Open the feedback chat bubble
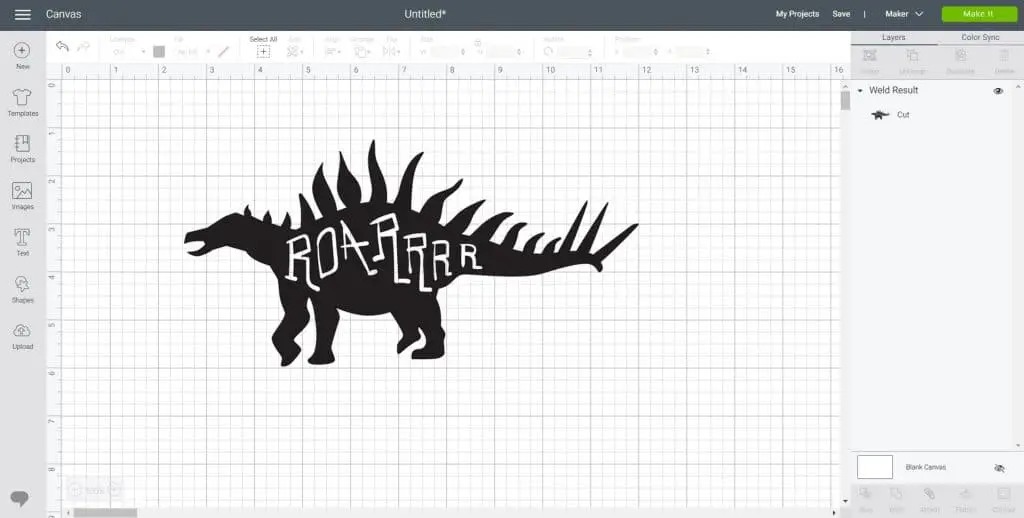 coord(20,499)
